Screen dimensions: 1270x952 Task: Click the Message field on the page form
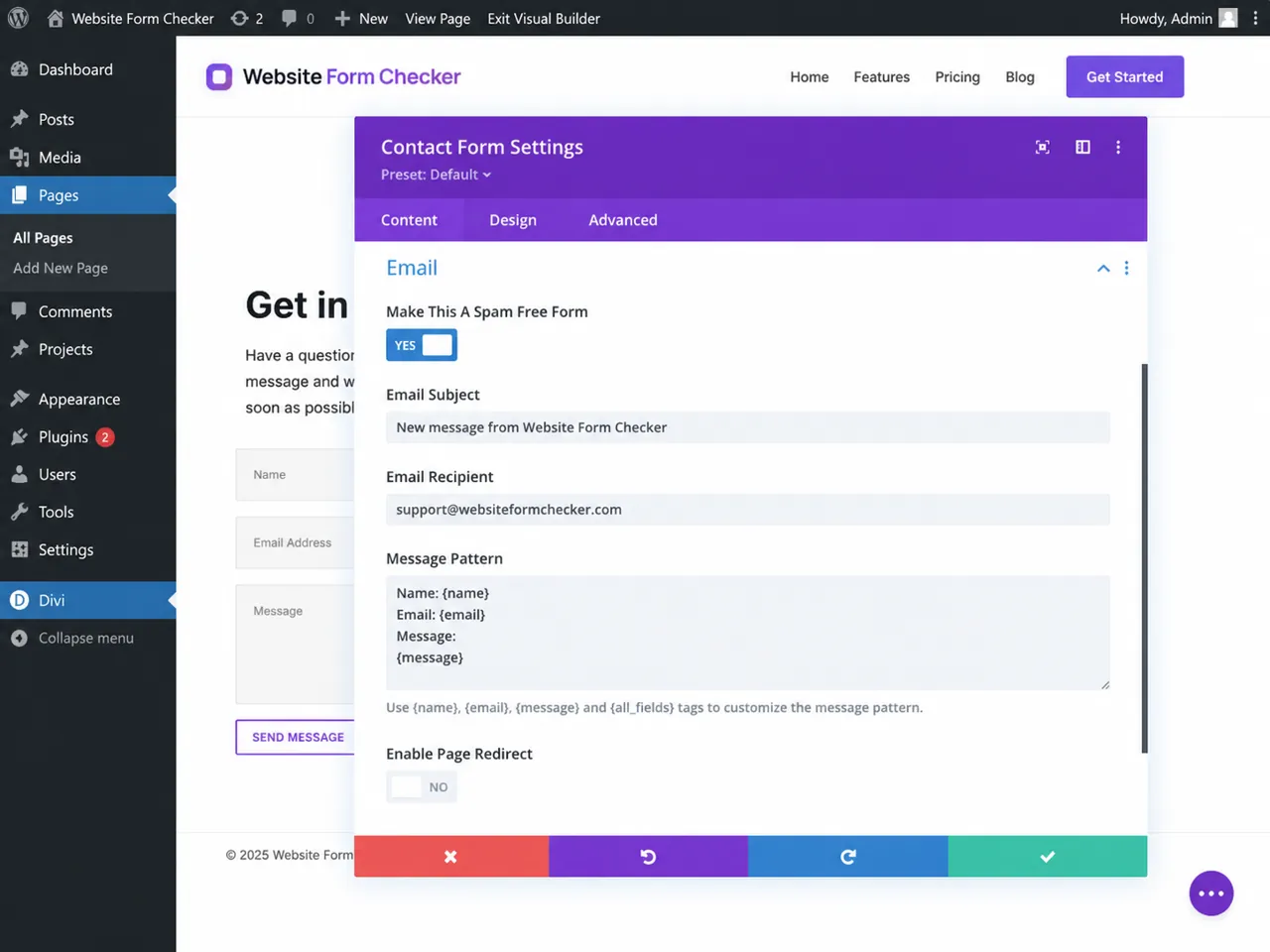(296, 645)
